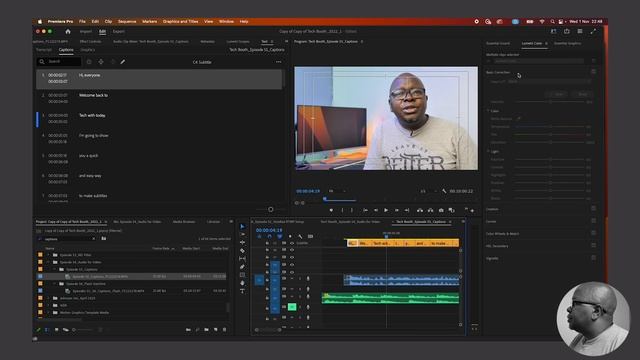This screenshot has height=360, width=640.
Task: Switch to Essential Graphics tab
Action: (x=567, y=43)
